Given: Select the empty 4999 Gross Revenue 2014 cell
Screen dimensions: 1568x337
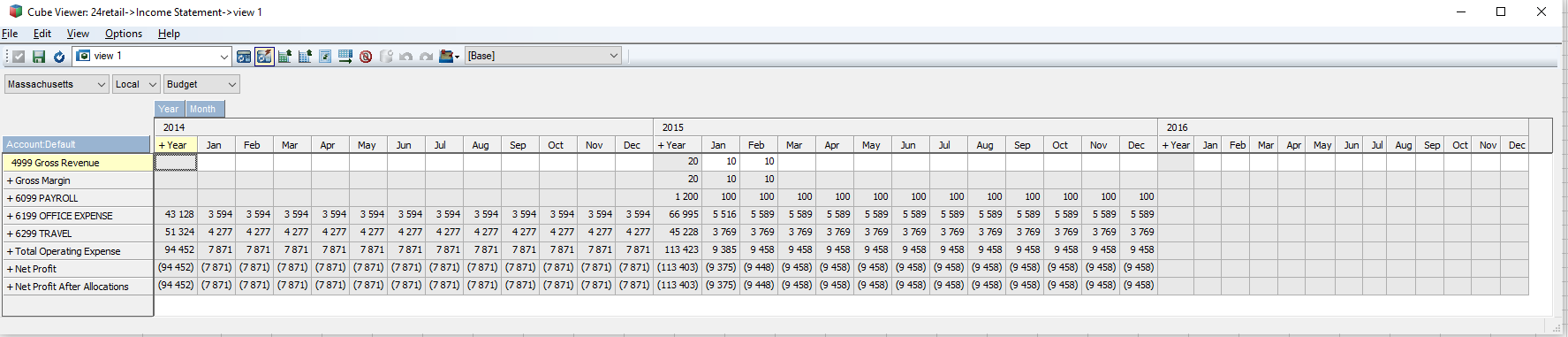Looking at the screenshot, I should point(176,162).
